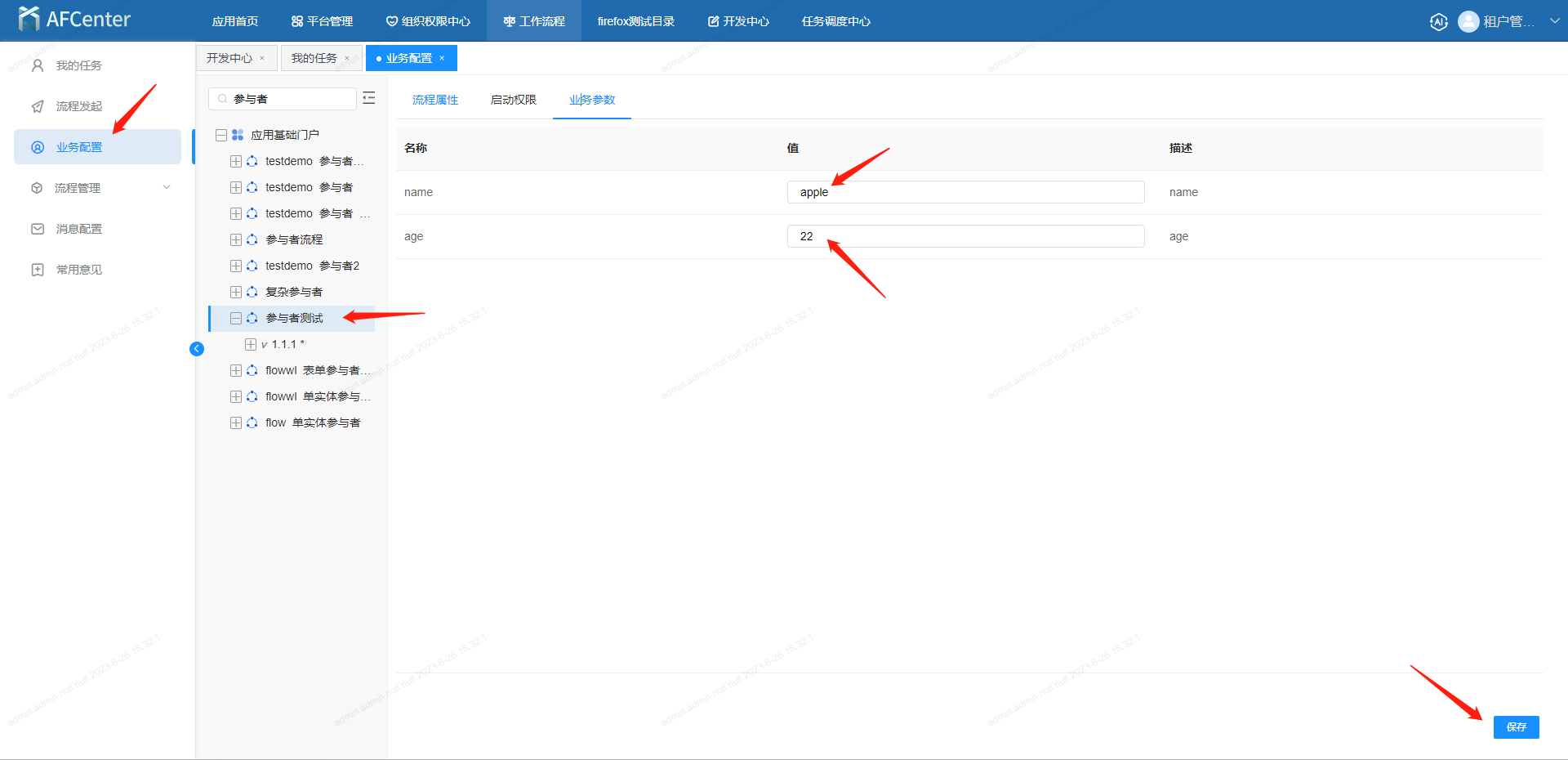Click the 保存 button
Screen dimensions: 1568x760
point(1516,726)
